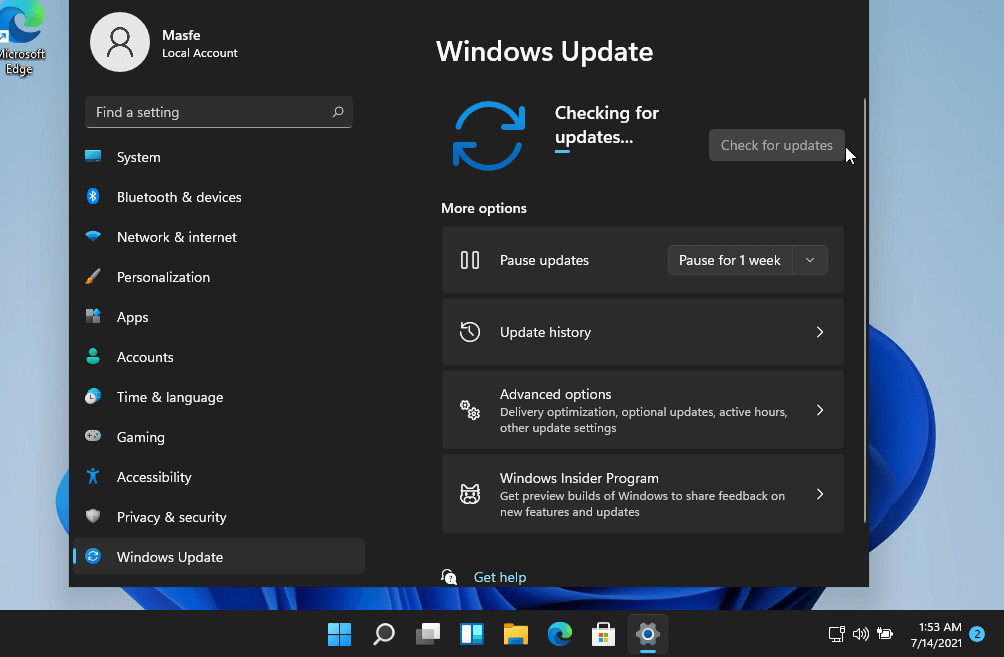This screenshot has height=657, width=1004.
Task: Open Advanced options
Action: pyautogui.click(x=642, y=410)
